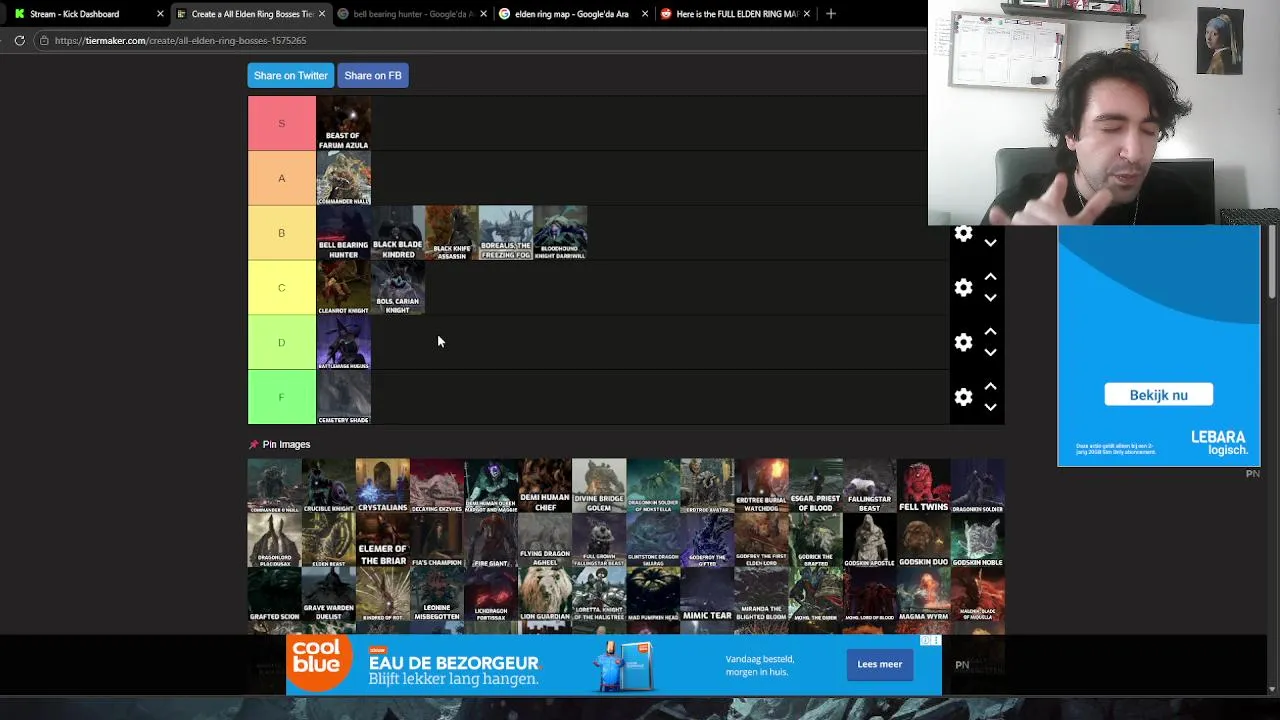Select Lion Guardian boss image
The width and height of the screenshot is (1280, 720).
tap(545, 594)
